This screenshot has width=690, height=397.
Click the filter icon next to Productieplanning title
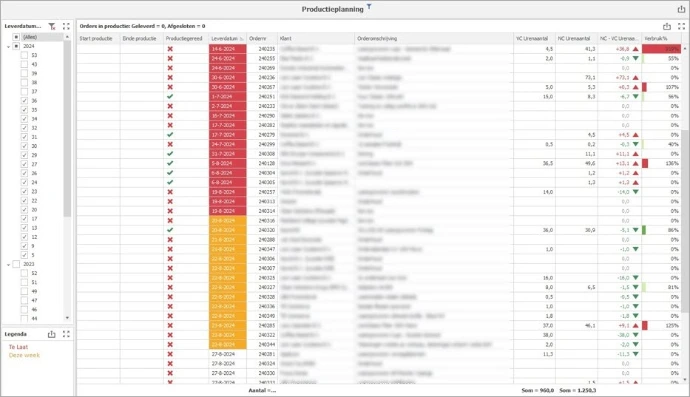click(x=369, y=6)
